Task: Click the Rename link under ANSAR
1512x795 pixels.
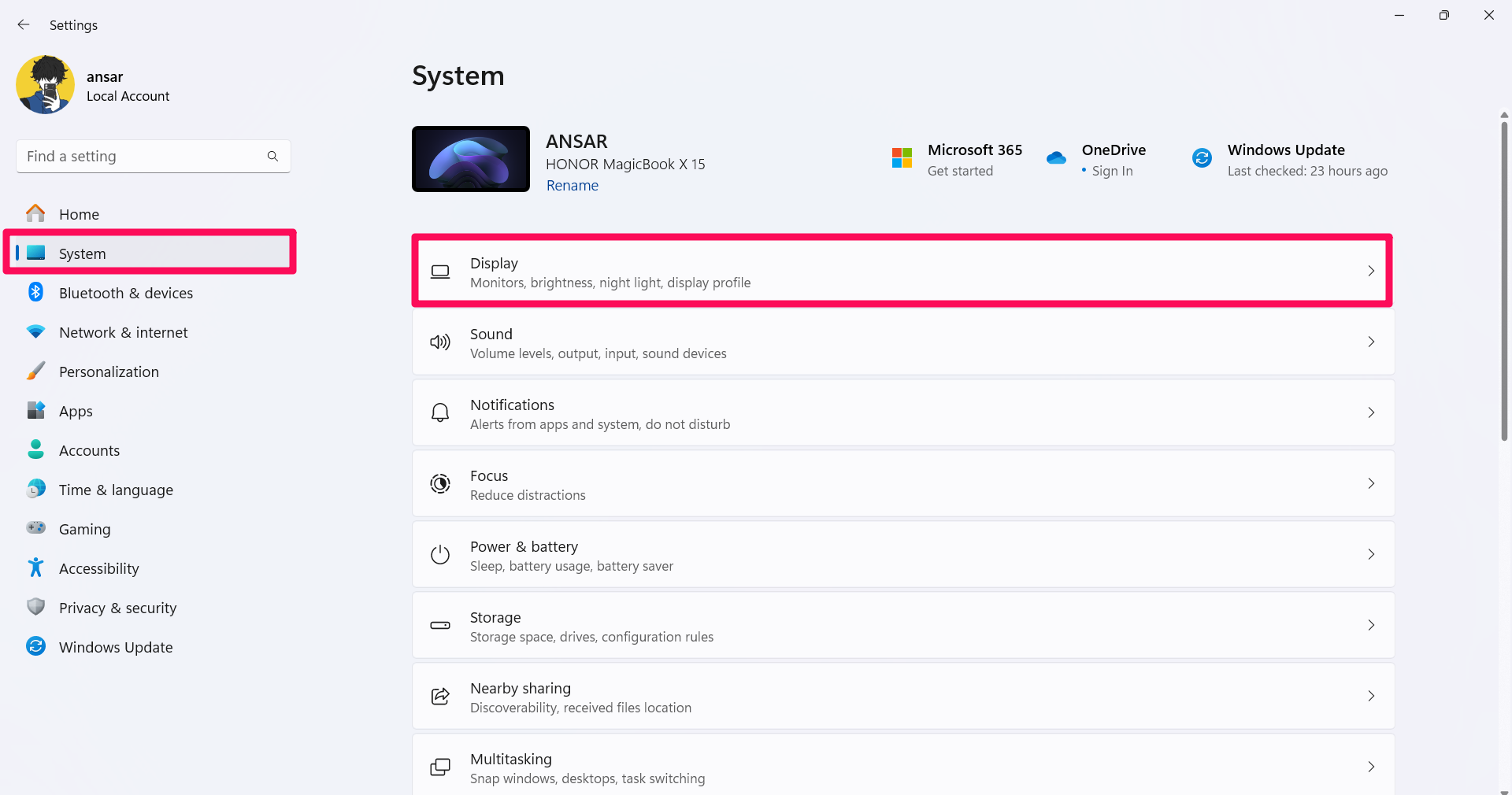Action: [x=573, y=186]
